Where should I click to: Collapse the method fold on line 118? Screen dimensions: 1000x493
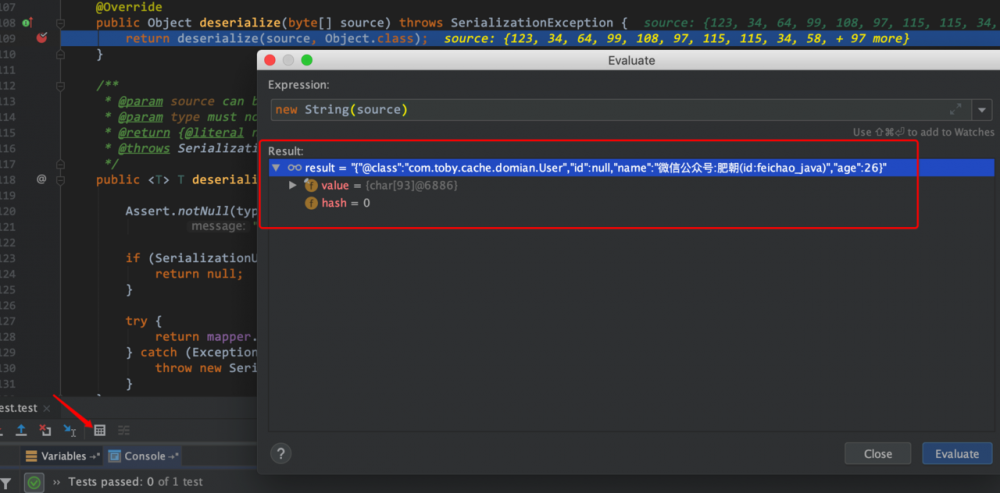(x=60, y=180)
